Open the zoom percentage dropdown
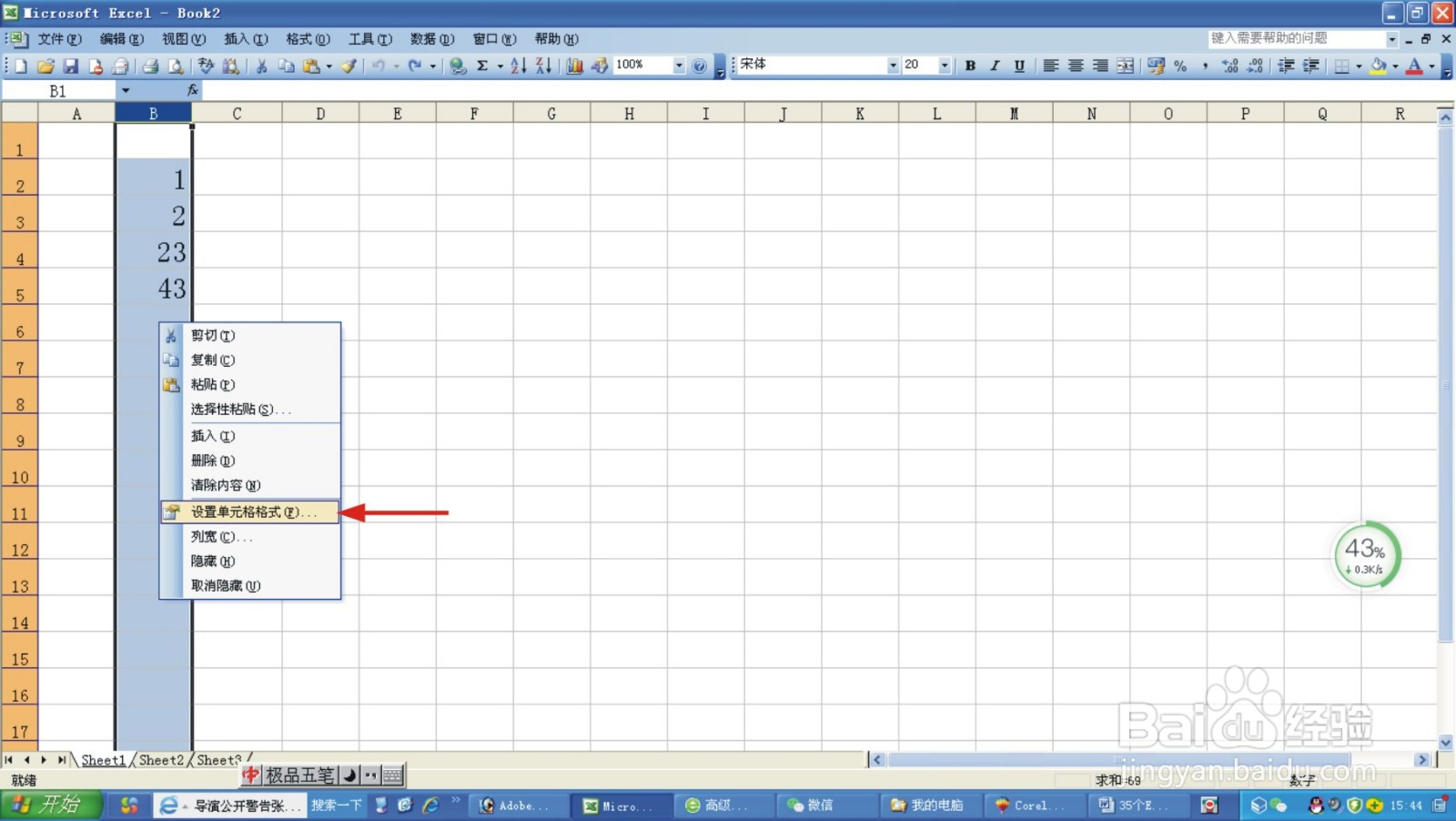 [679, 66]
